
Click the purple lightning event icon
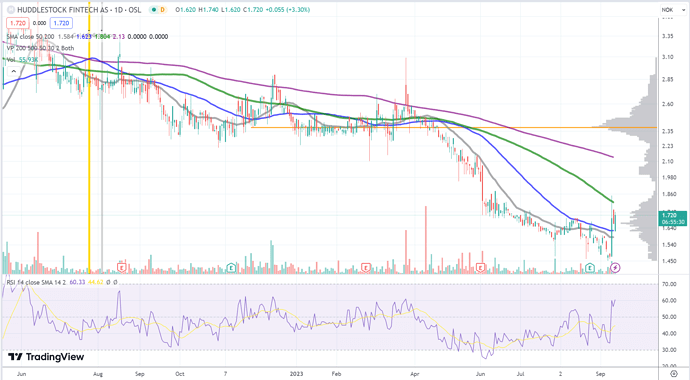coord(616,267)
